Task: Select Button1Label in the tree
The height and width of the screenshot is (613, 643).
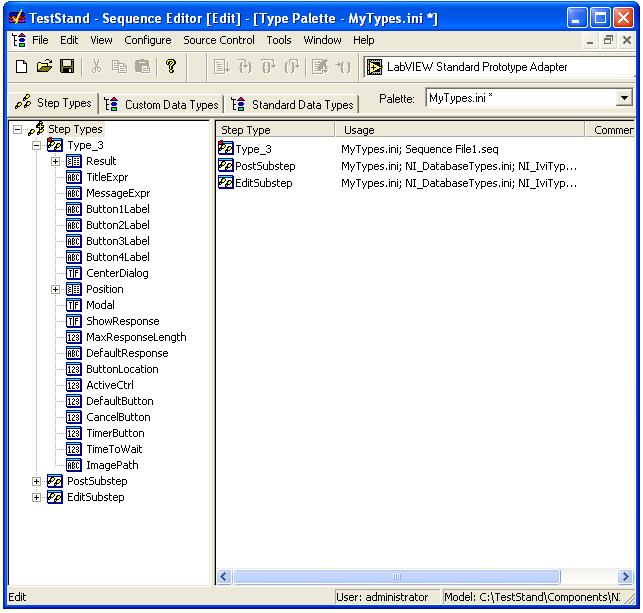Action: pos(118,209)
